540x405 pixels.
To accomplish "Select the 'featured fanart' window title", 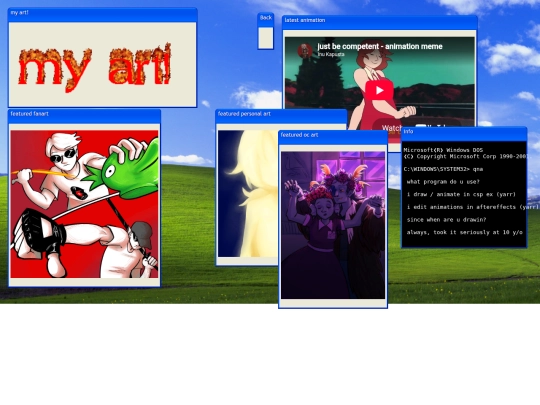I will [x=30, y=114].
